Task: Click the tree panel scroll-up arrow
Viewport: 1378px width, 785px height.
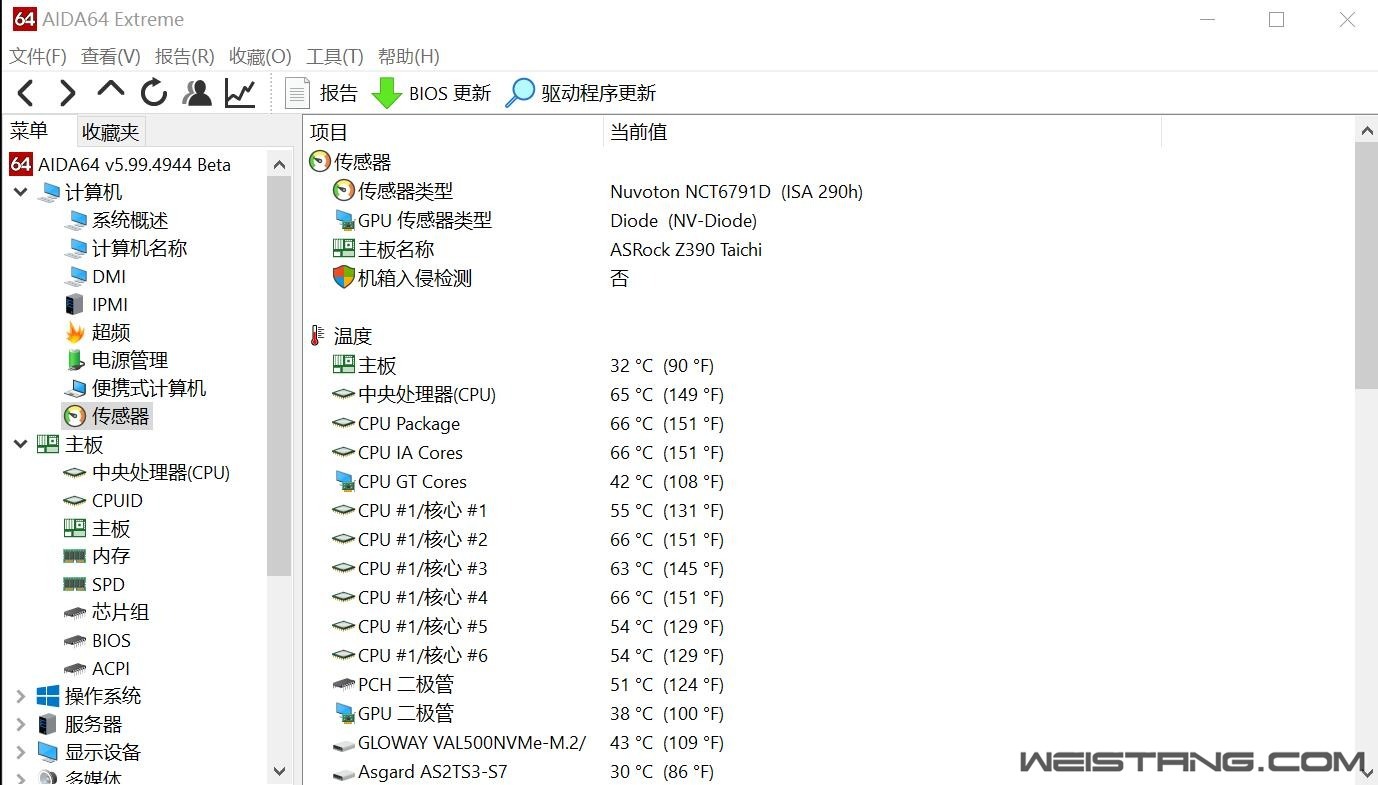Action: point(280,163)
